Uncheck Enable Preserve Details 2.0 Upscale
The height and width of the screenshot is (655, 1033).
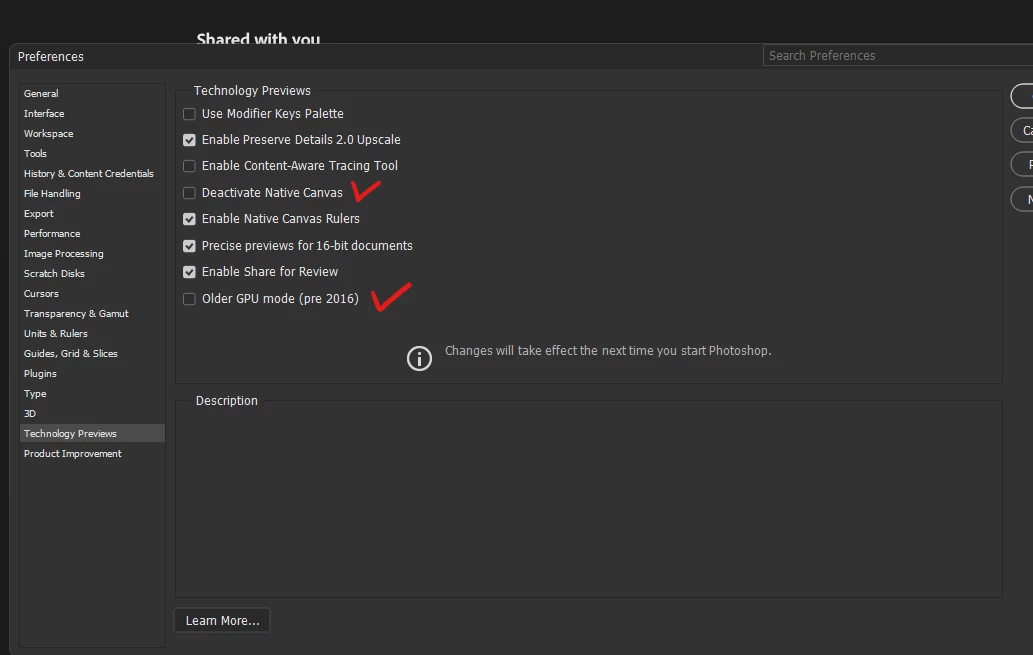pos(189,140)
